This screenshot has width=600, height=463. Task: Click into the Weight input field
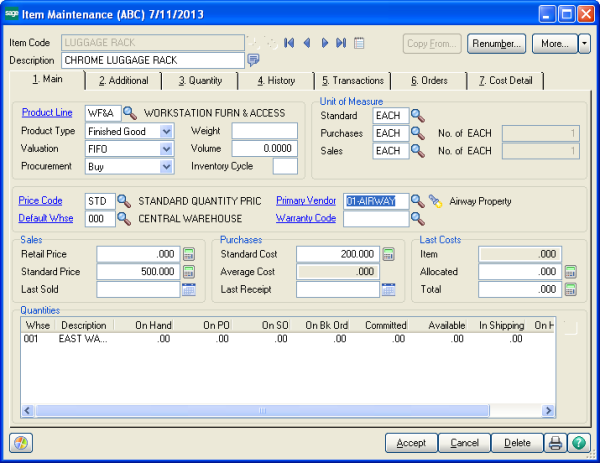[264, 131]
